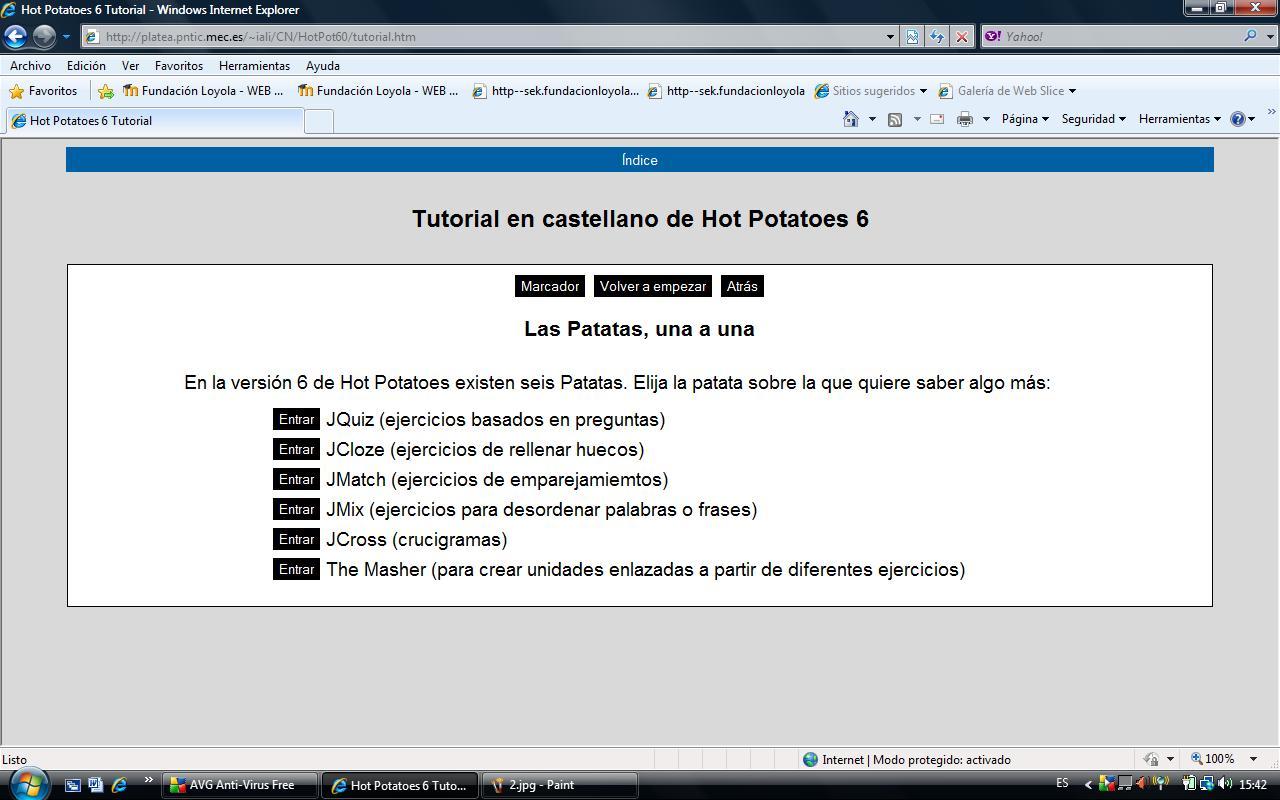Click the Show desktop quick launch icon
The image size is (1280, 800).
point(73,785)
